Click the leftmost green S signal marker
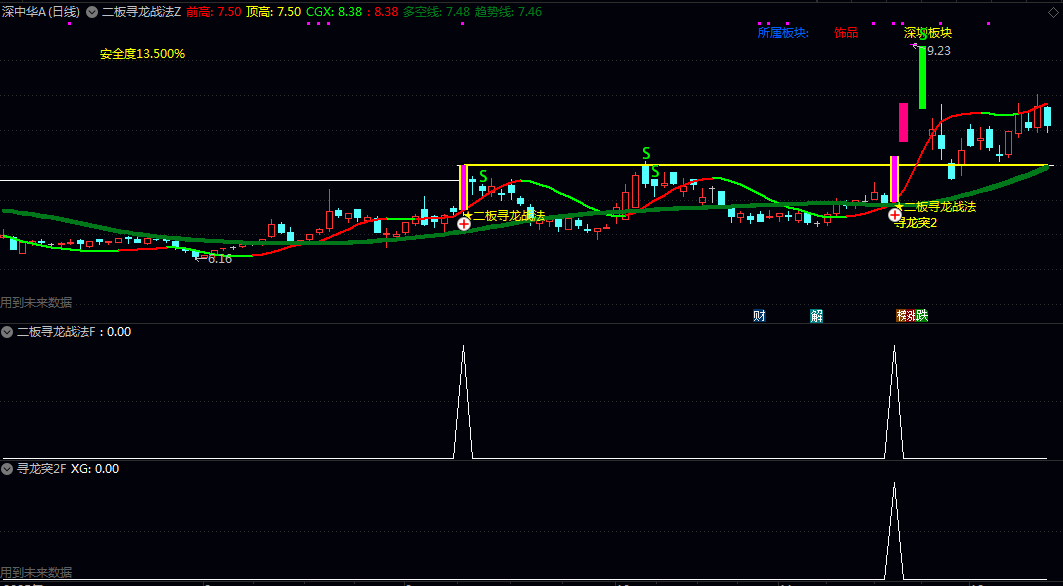Viewport: 1063px width, 586px height. [483, 176]
